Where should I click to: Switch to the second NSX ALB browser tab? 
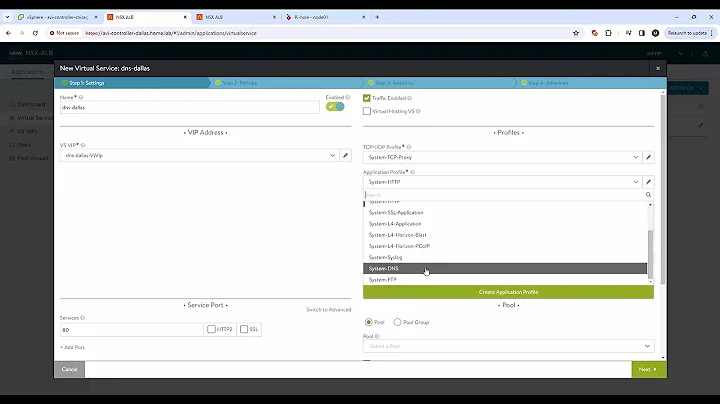(236, 17)
